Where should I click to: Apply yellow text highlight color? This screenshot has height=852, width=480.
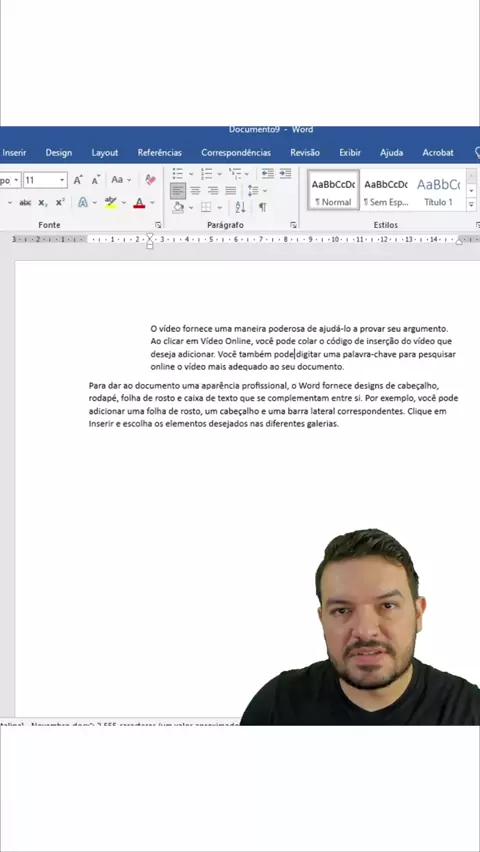(x=111, y=203)
